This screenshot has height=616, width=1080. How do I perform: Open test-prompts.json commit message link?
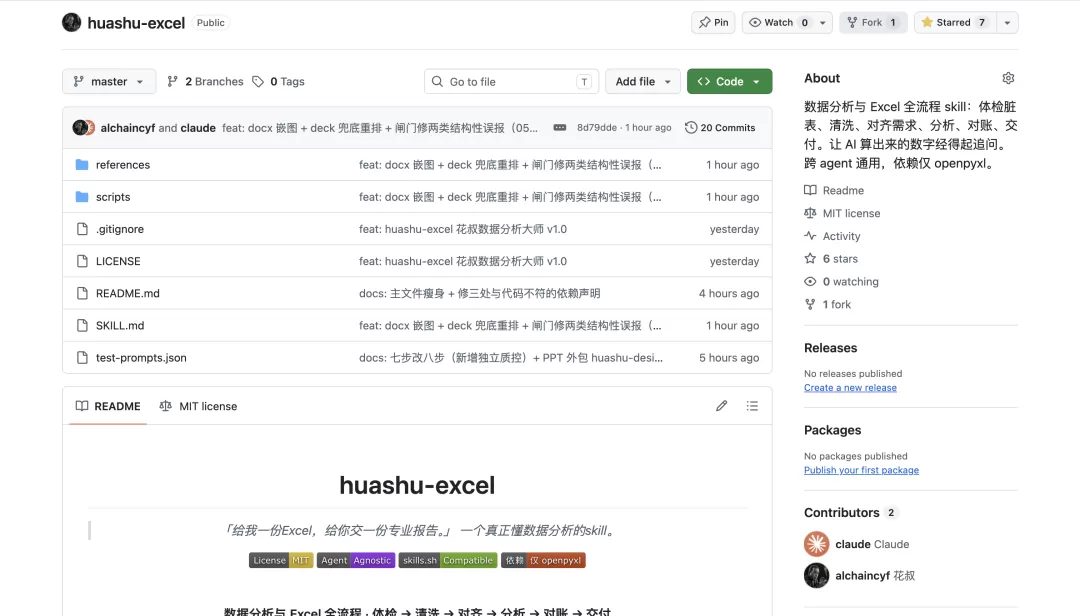coord(510,358)
